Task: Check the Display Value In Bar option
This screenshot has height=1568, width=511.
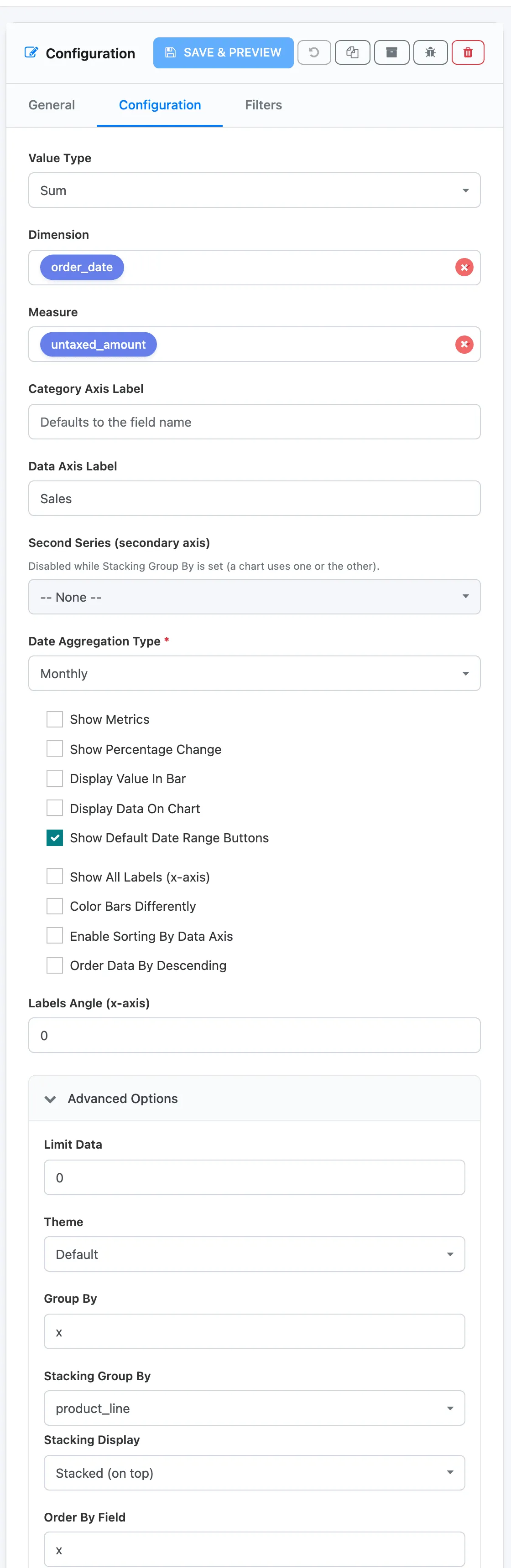Action: (x=55, y=779)
